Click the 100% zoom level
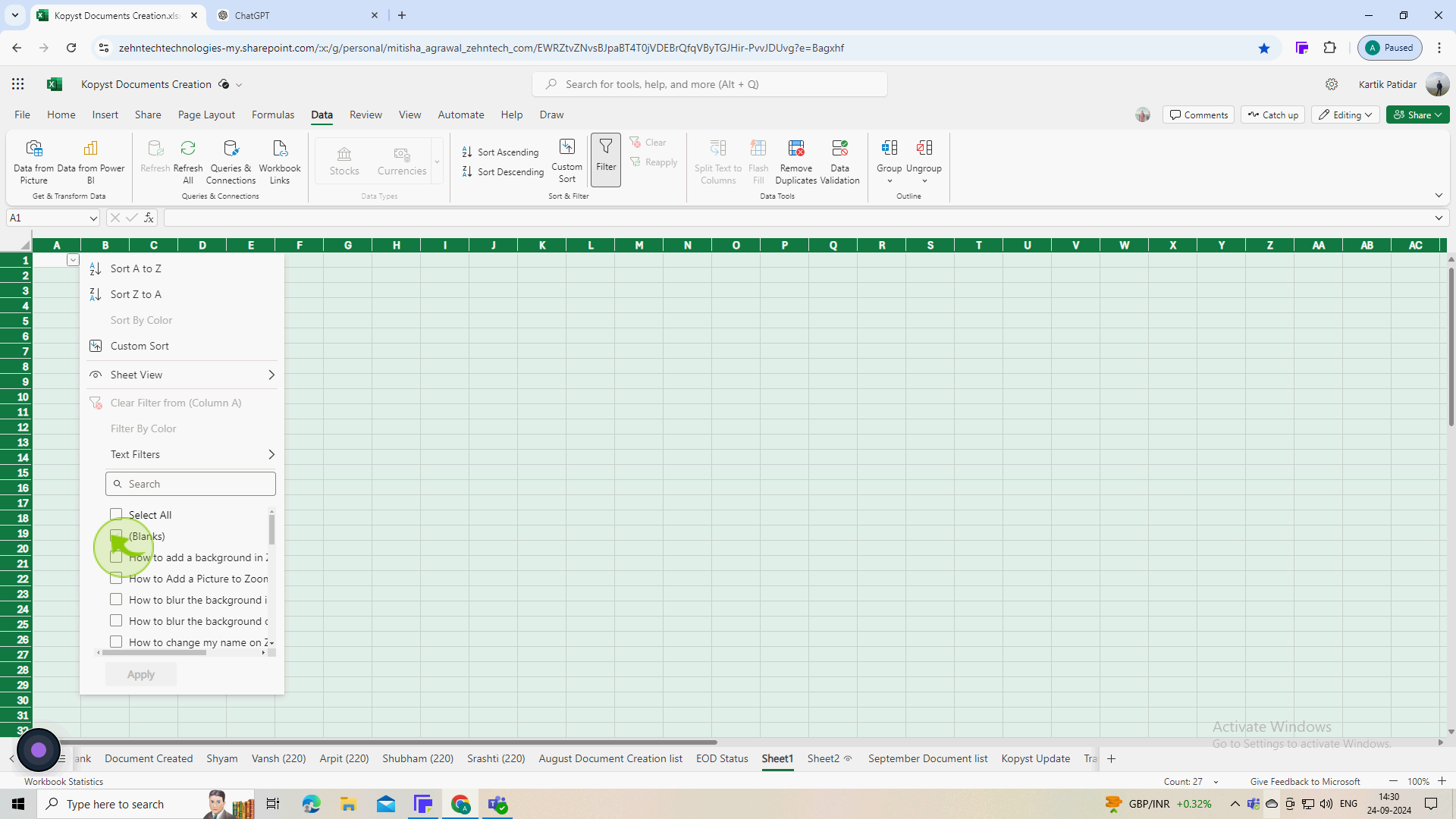1456x819 pixels. (1418, 781)
